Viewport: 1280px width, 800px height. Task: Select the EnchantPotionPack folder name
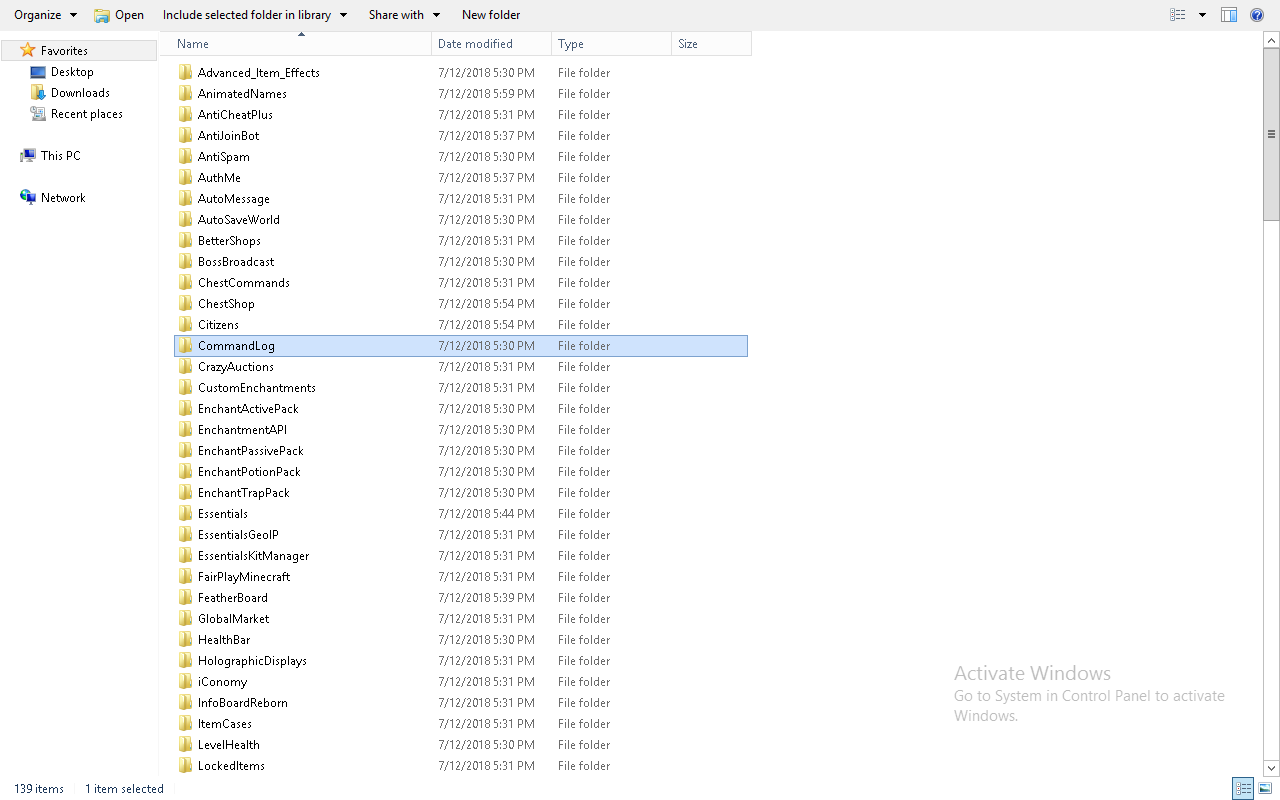249,472
